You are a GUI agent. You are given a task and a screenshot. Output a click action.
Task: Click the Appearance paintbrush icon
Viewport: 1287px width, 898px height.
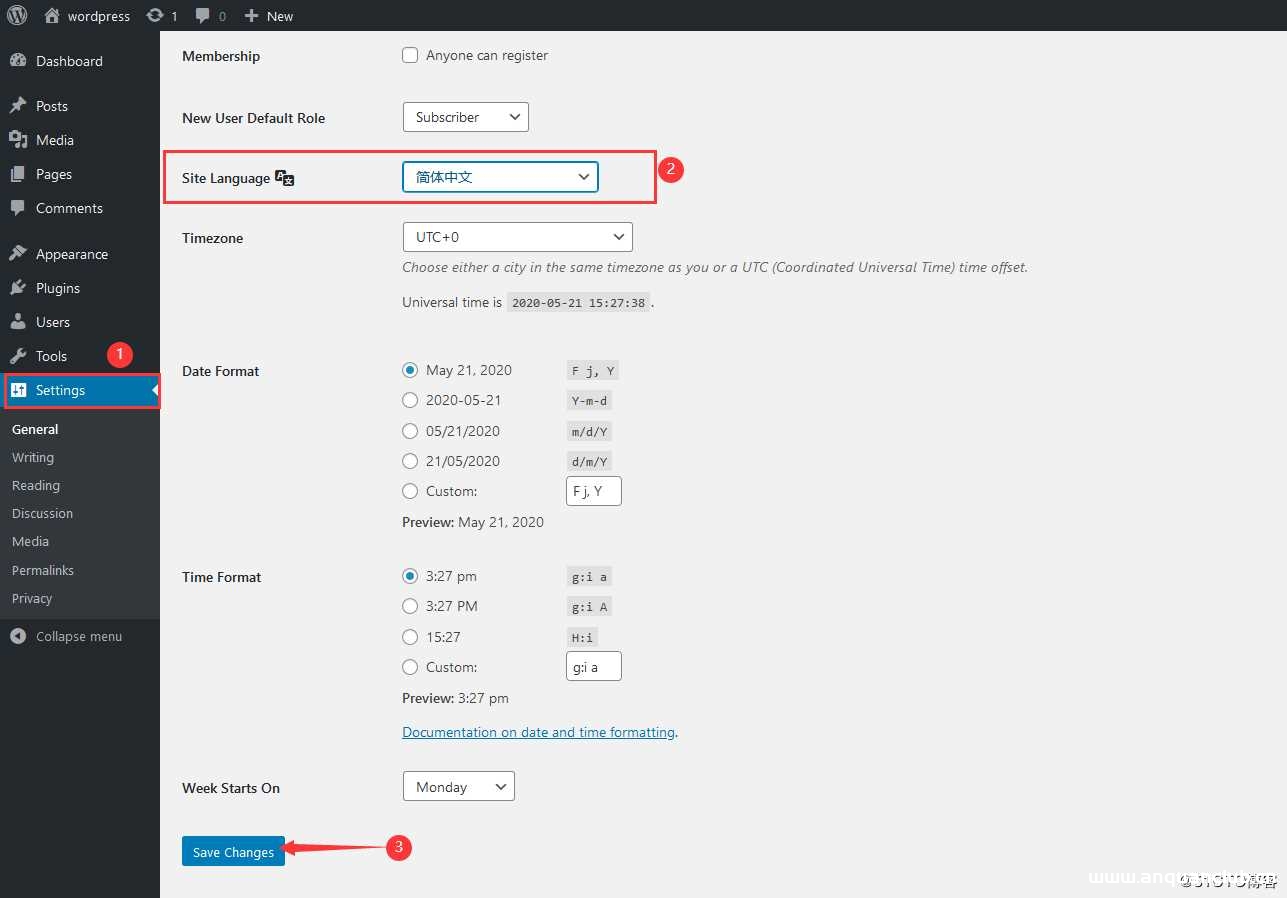pos(19,253)
